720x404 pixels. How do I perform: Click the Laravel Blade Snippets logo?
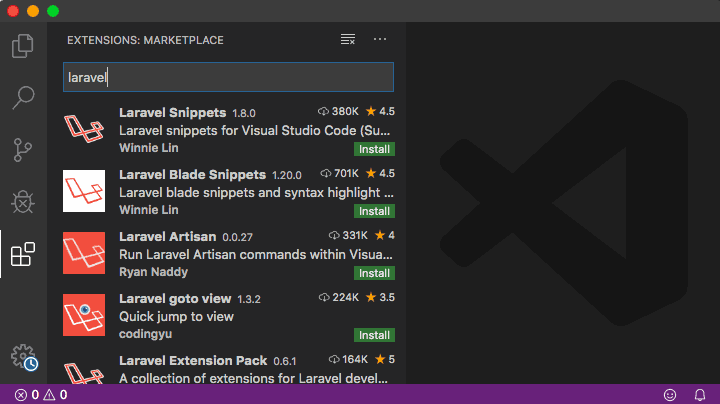[84, 191]
